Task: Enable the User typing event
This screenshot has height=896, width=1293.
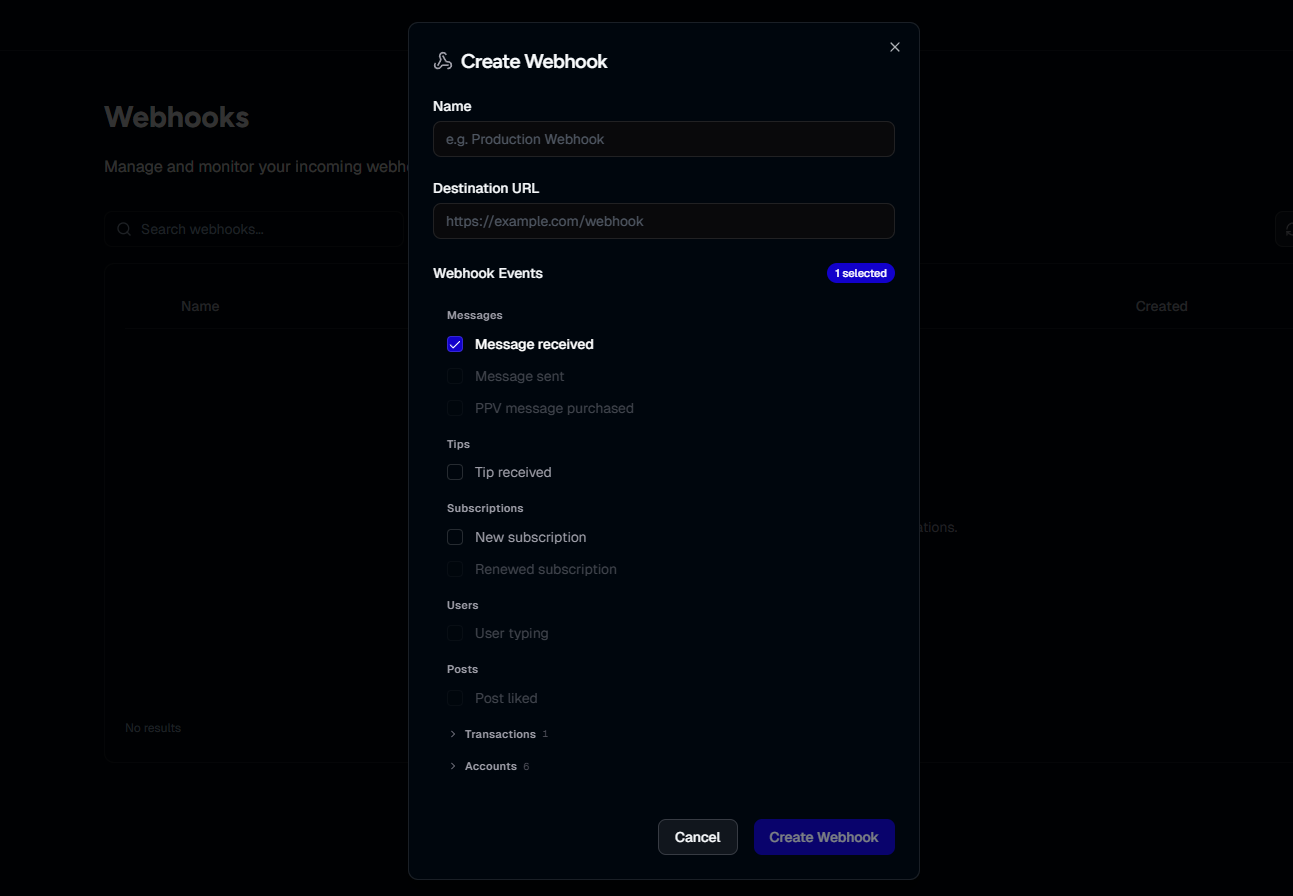Action: click(x=455, y=633)
